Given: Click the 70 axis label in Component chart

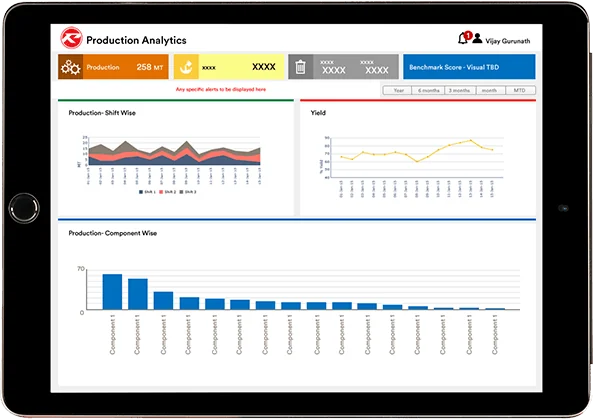Looking at the screenshot, I should pos(81,269).
